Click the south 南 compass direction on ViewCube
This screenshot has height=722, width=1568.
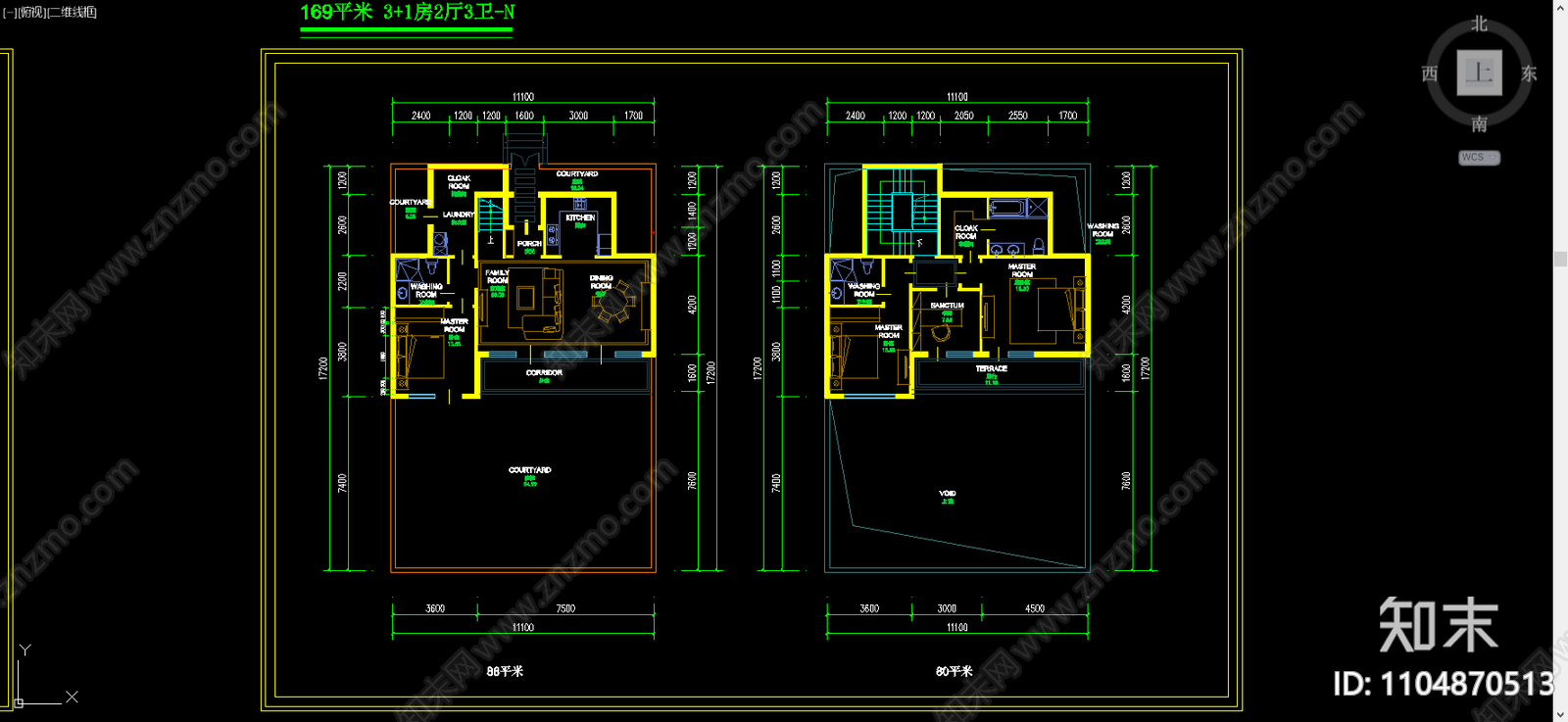(1479, 124)
